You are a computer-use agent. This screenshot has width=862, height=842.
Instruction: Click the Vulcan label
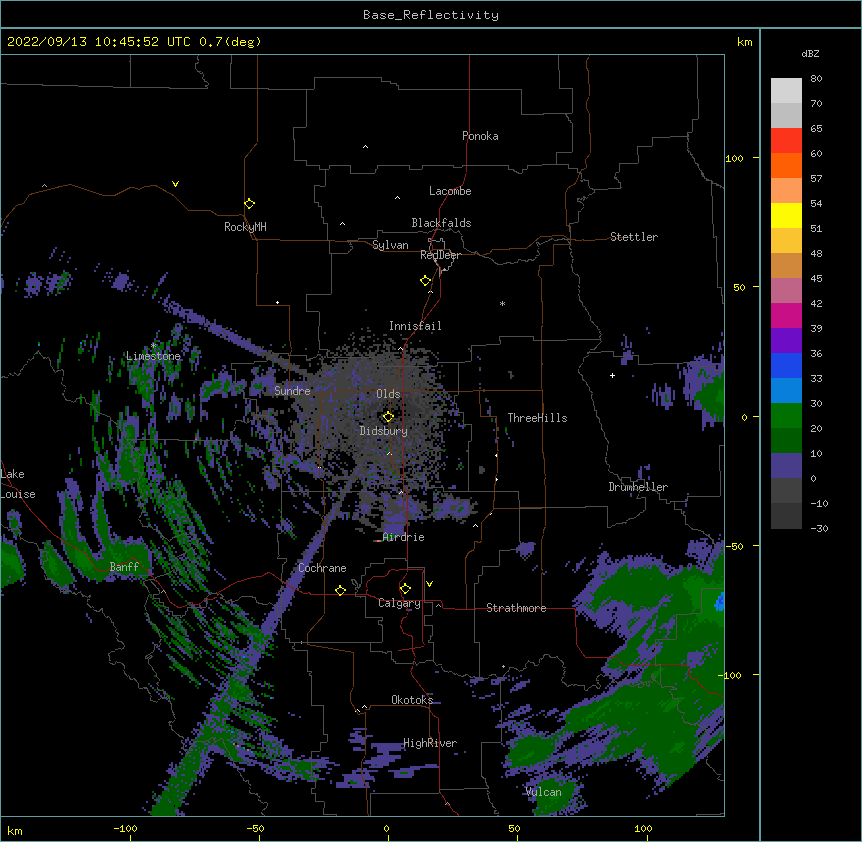coord(543,792)
